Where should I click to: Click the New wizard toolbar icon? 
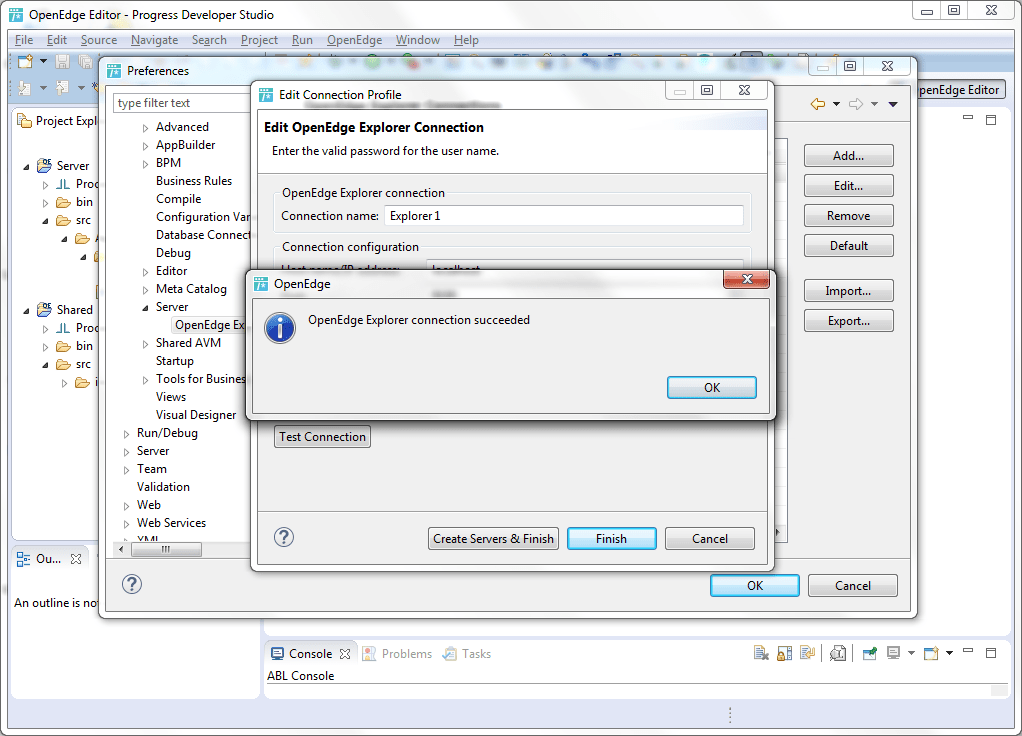(25, 62)
